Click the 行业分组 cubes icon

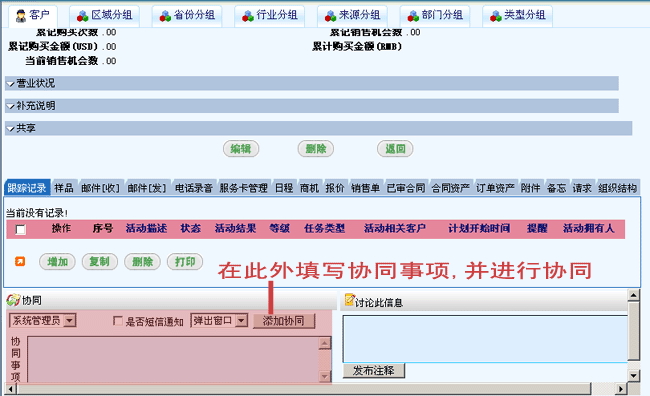(x=247, y=16)
